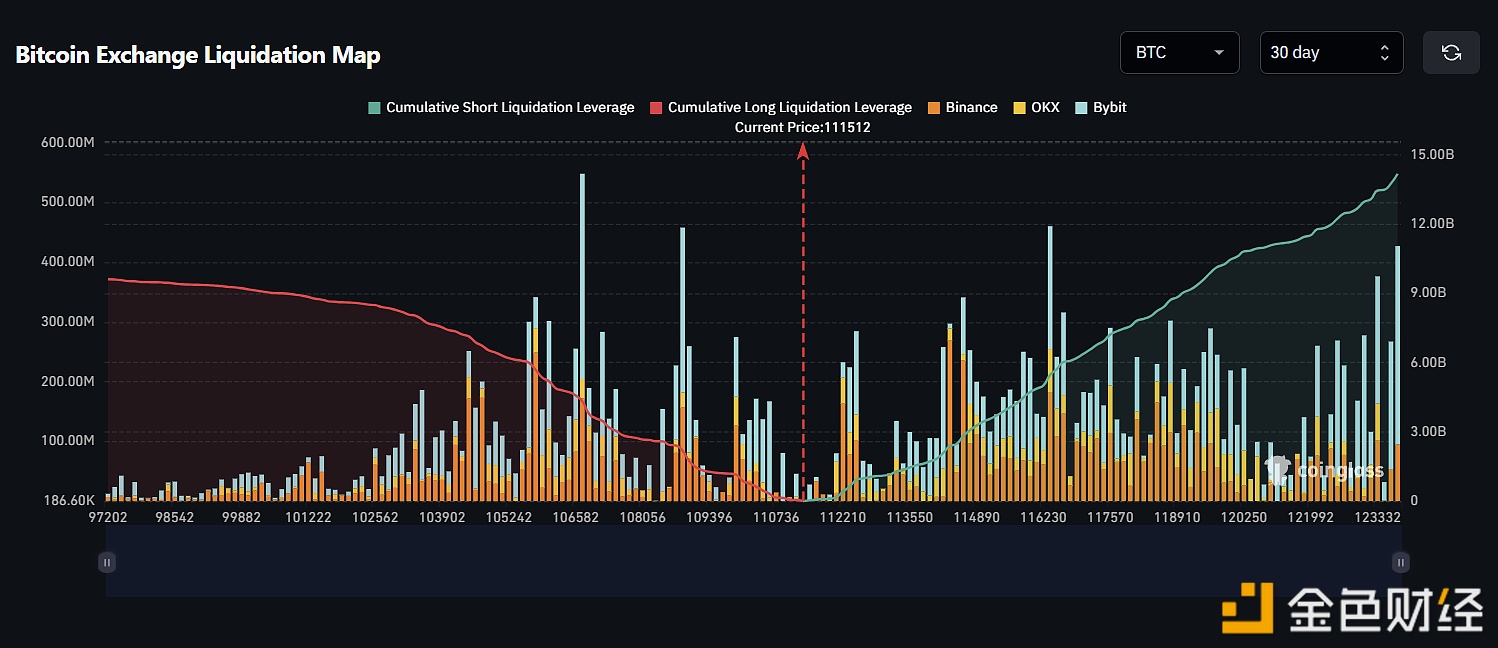Click the caret arrow beside BTC
Viewport: 1498px width, 648px height.
[1219, 53]
